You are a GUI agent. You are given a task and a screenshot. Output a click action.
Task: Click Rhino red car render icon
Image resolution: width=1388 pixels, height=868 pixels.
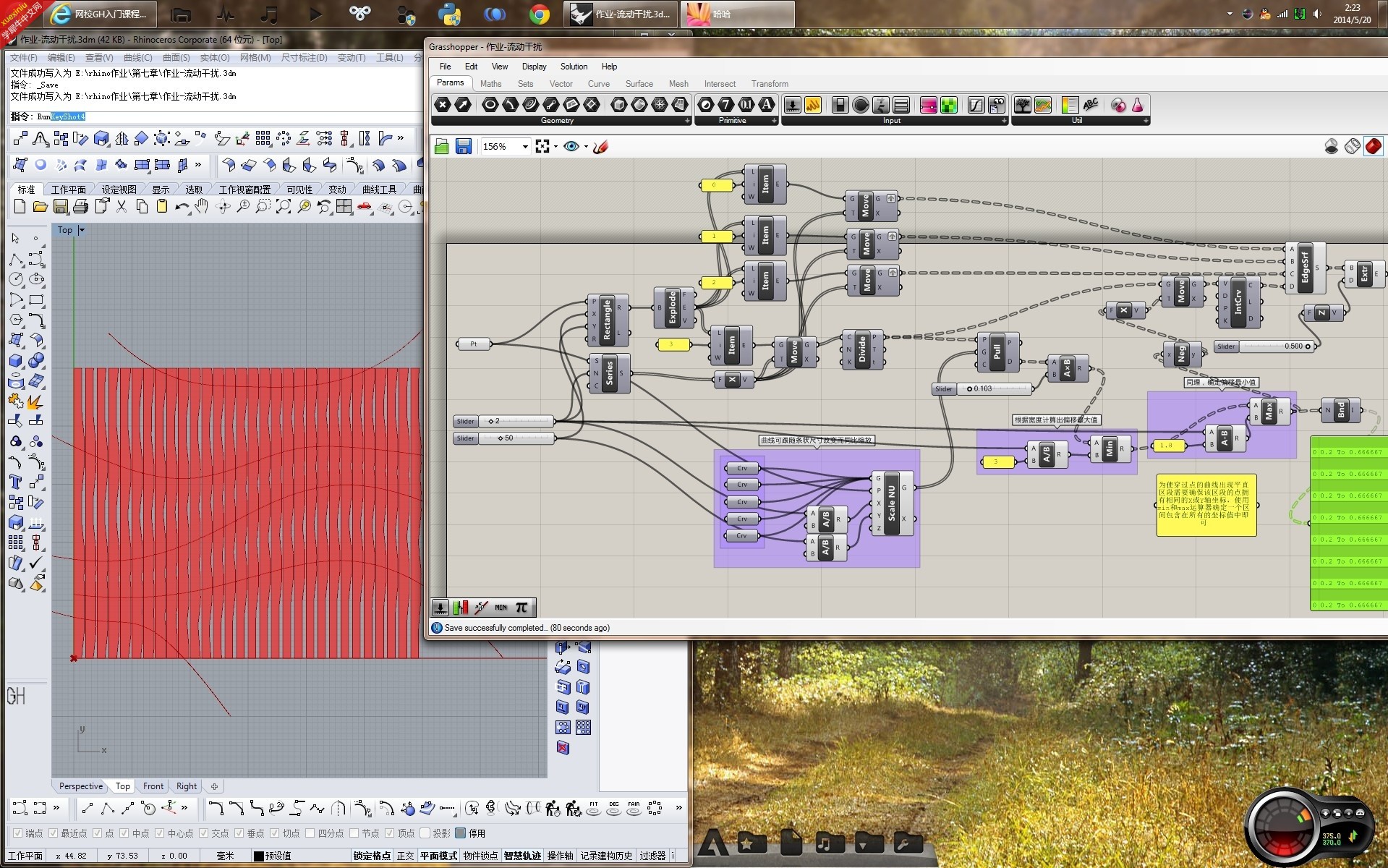click(365, 207)
